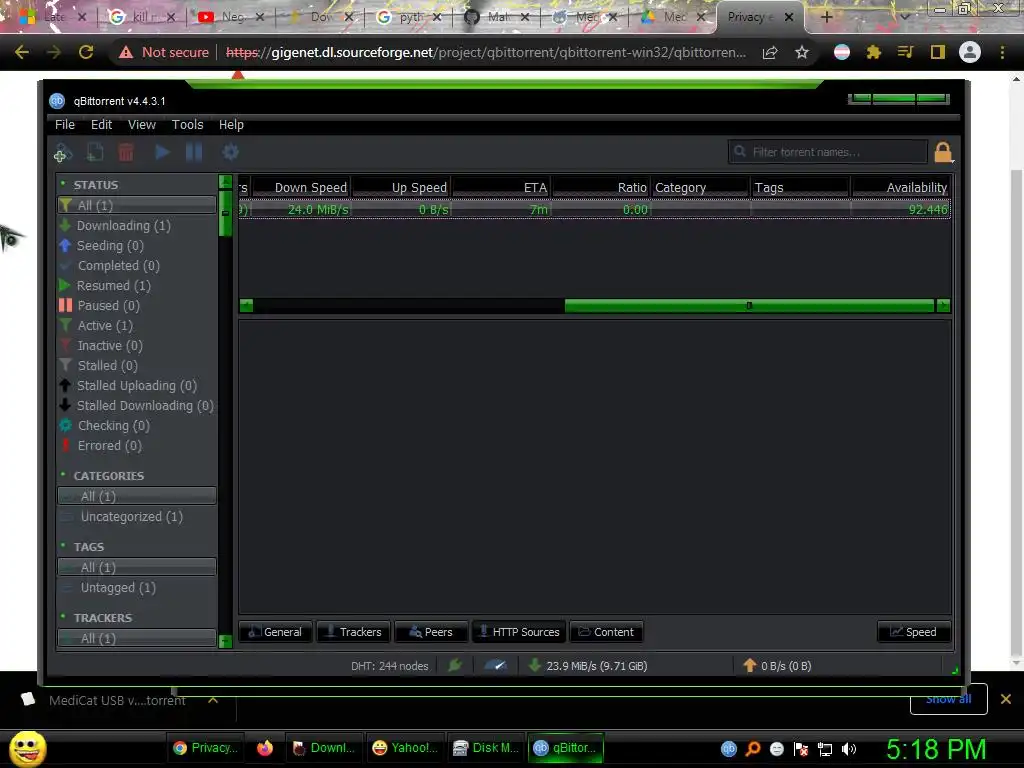Open the Help menu
1024x768 pixels.
point(231,125)
